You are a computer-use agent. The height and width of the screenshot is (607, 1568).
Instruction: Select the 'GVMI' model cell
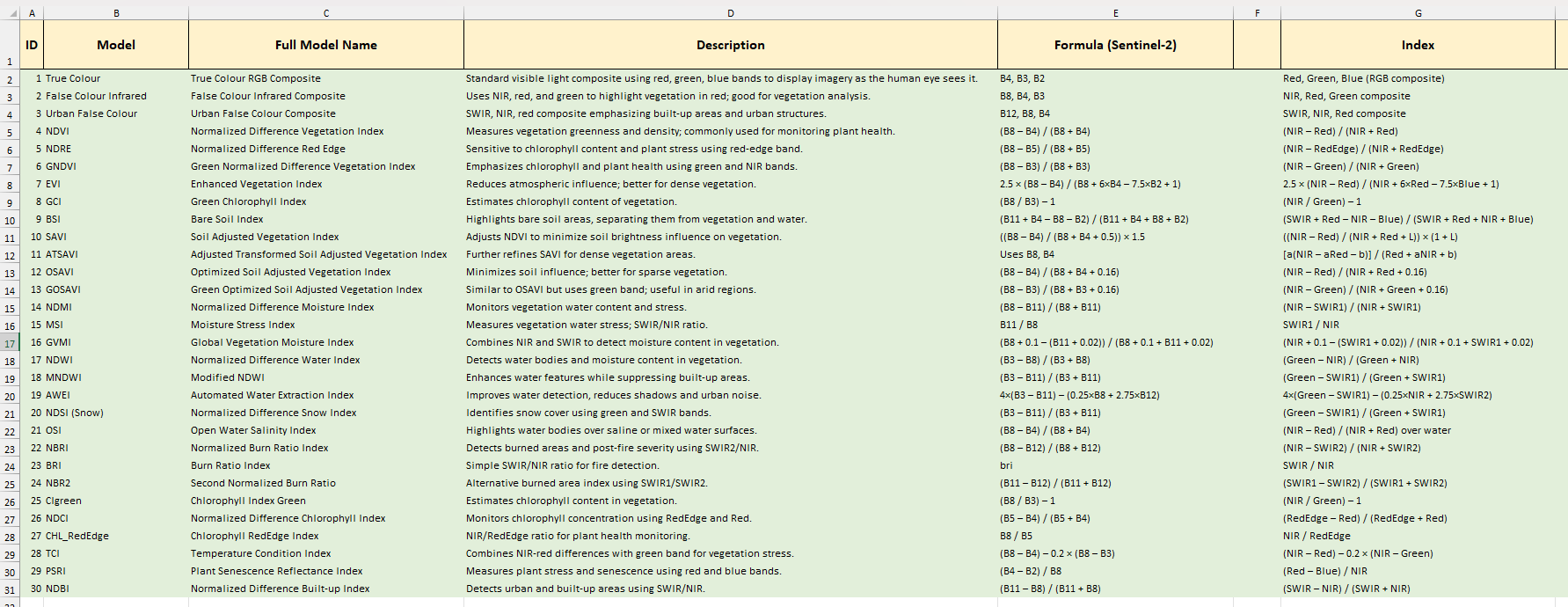116,342
